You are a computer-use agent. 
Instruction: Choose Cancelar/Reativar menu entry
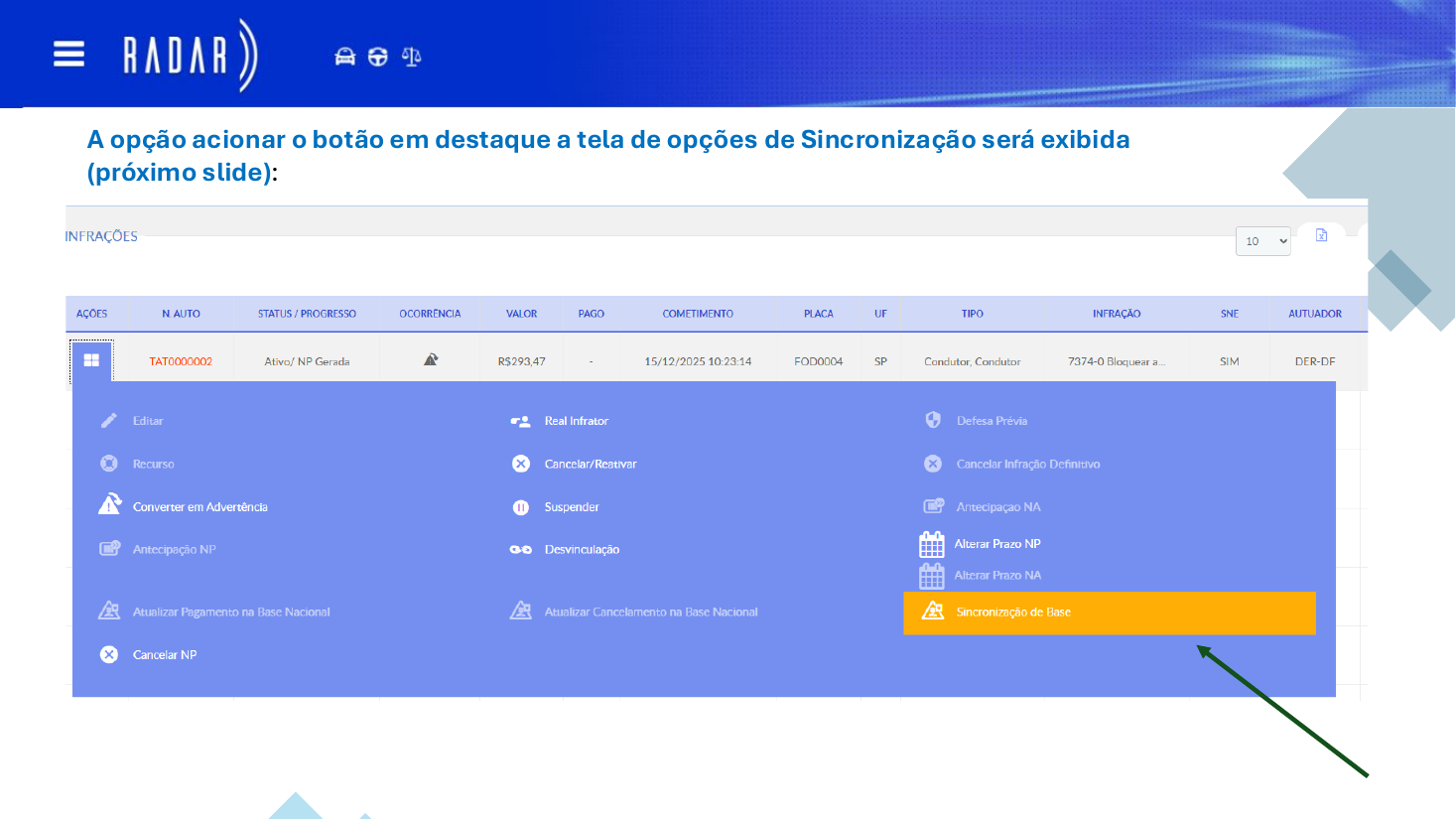591,464
